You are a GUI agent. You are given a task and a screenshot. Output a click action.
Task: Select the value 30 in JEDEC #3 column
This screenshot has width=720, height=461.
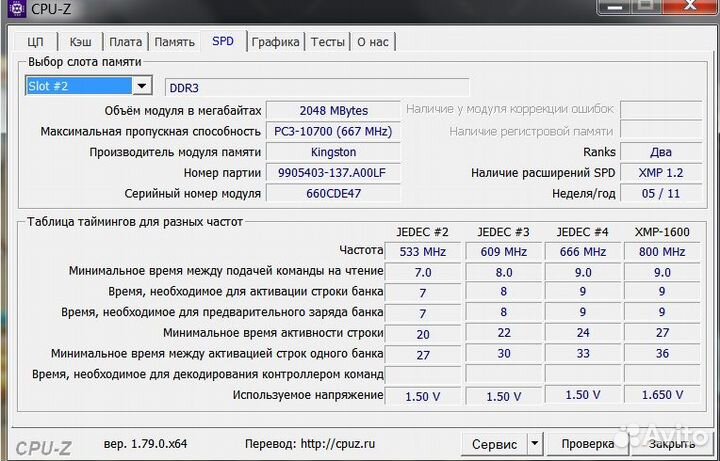(x=504, y=354)
